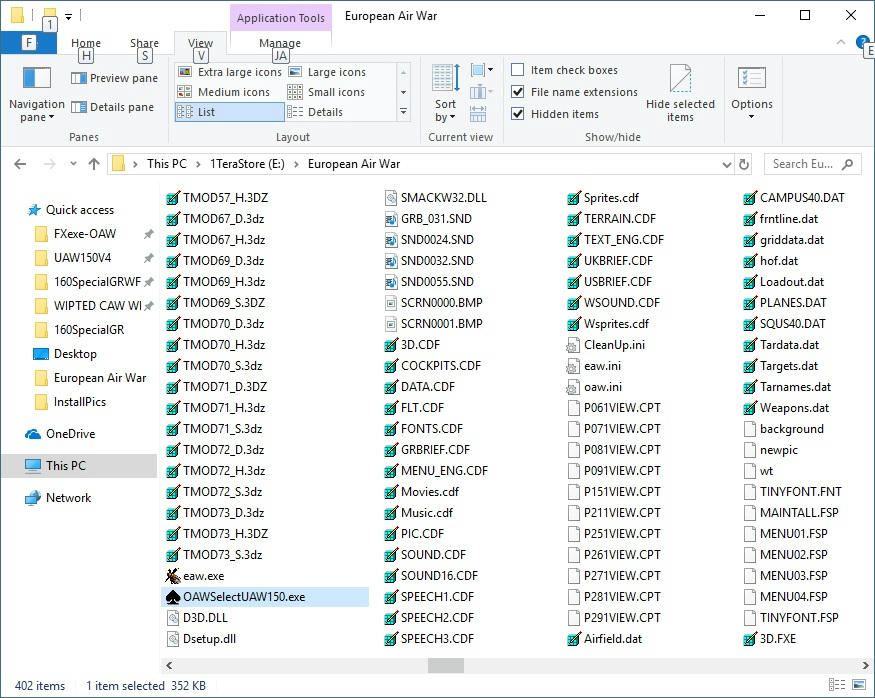This screenshot has width=875, height=698.
Task: Switch to the Share ribbon tab
Action: click(x=145, y=43)
